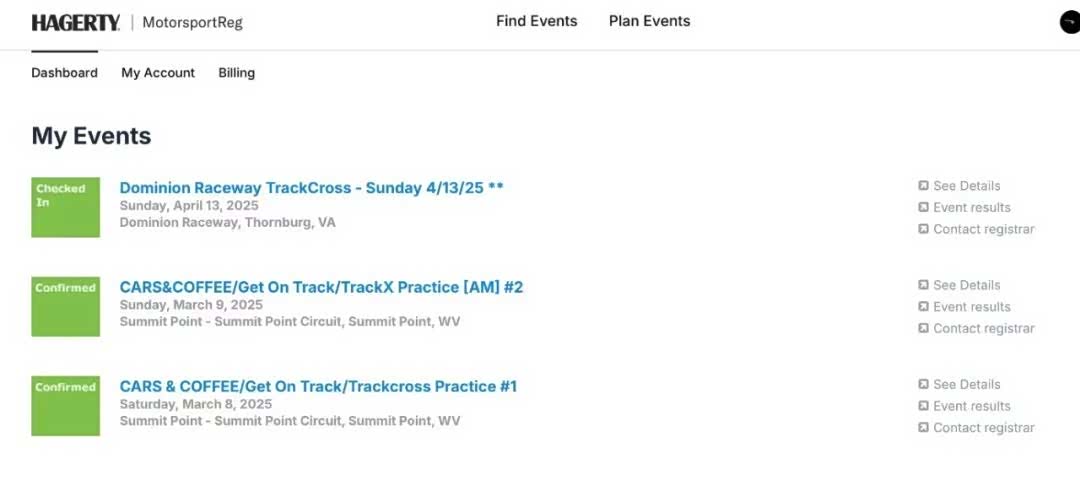Image resolution: width=1080 pixels, height=480 pixels.
Task: Open the profile avatar icon
Action: pos(1070,22)
